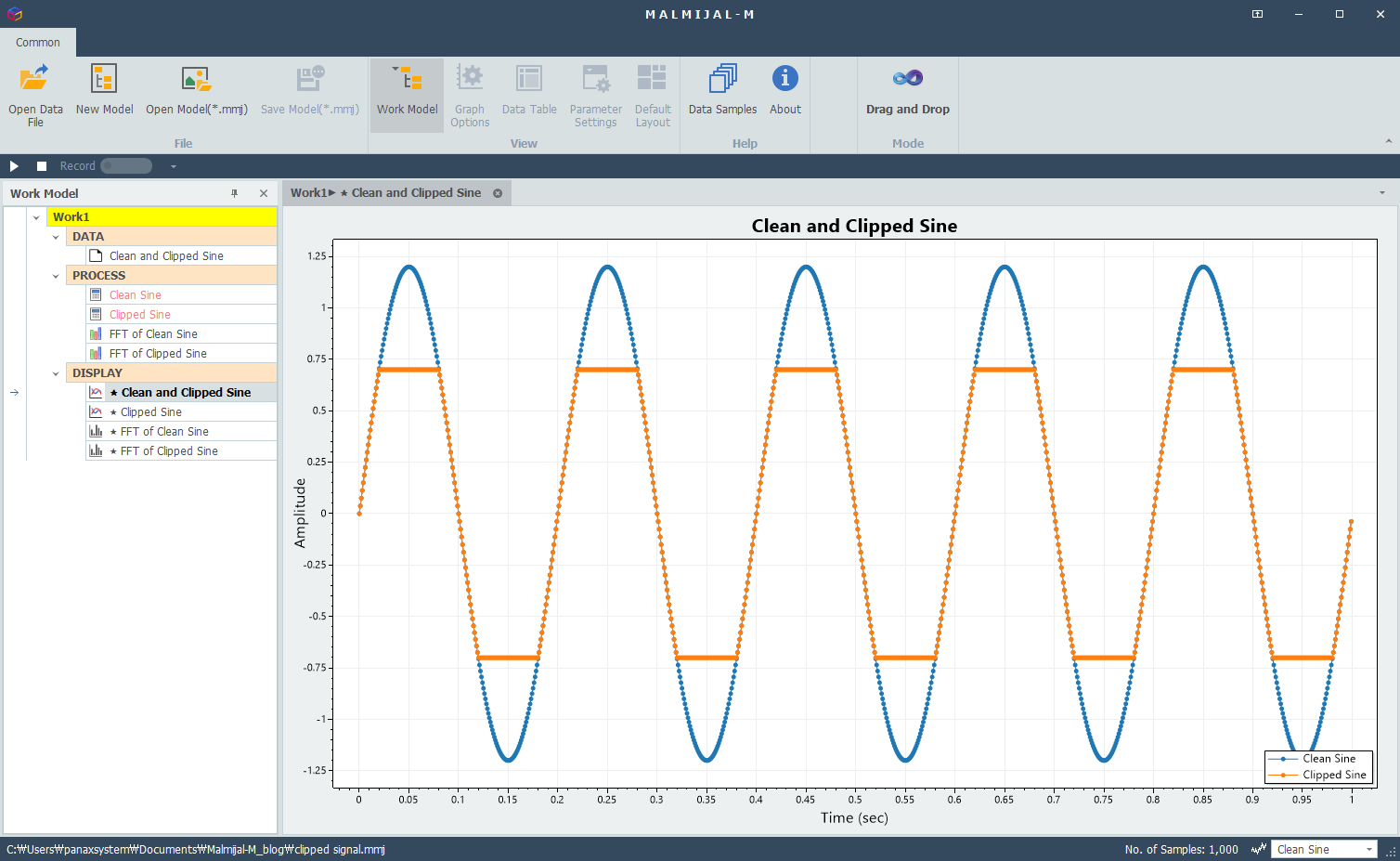The width and height of the screenshot is (1400, 861).
Task: Collapse the PROCESS section
Action: click(56, 276)
